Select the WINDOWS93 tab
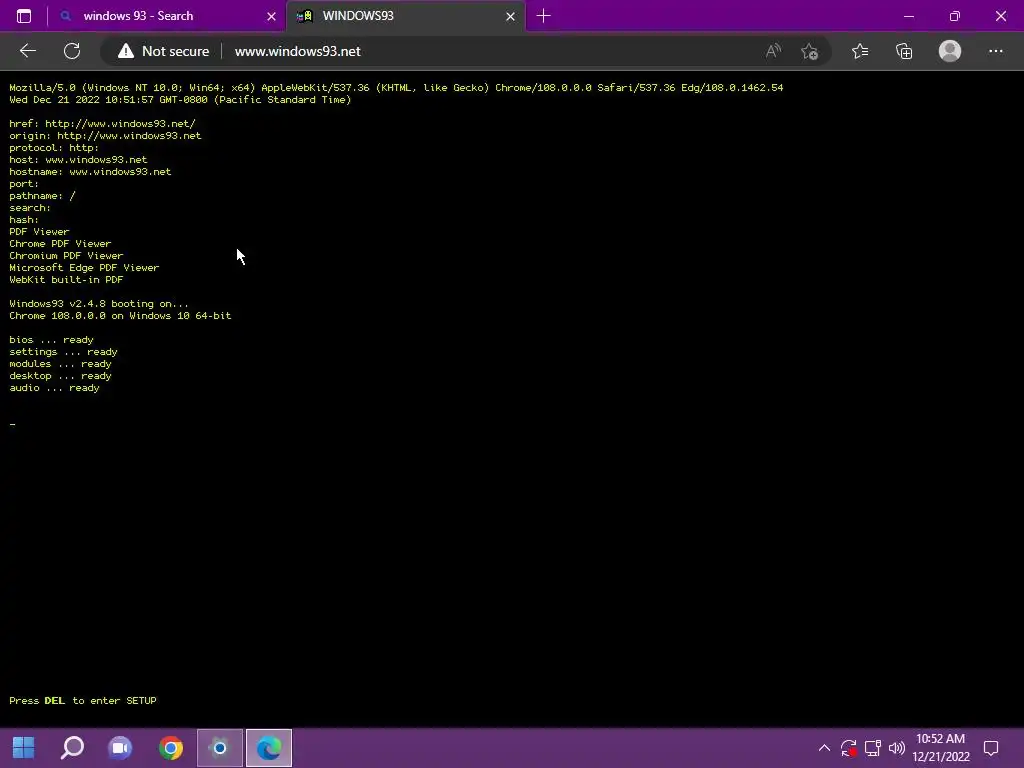This screenshot has height=768, width=1024. pos(405,16)
